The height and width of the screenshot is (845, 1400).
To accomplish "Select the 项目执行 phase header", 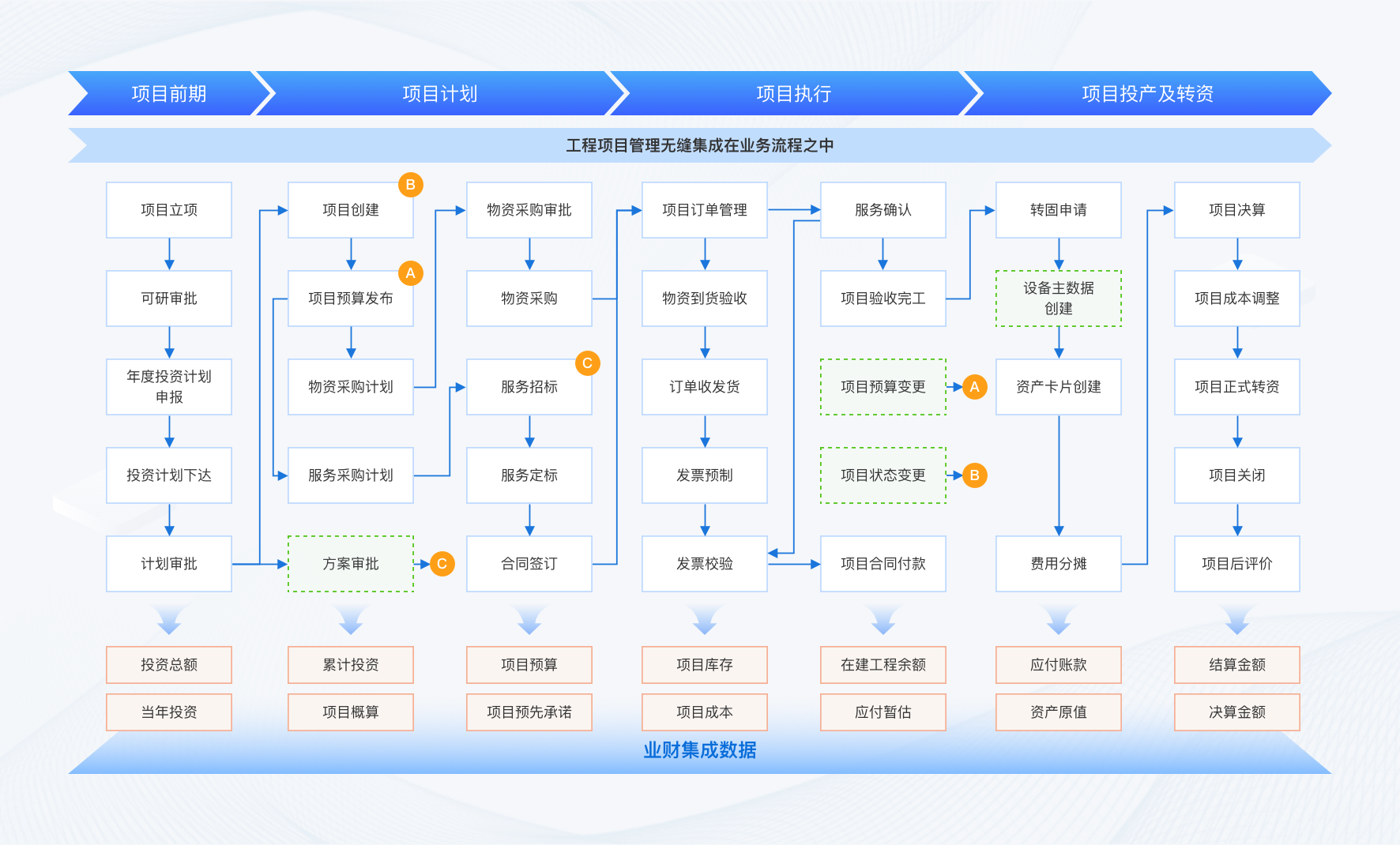I will point(793,94).
